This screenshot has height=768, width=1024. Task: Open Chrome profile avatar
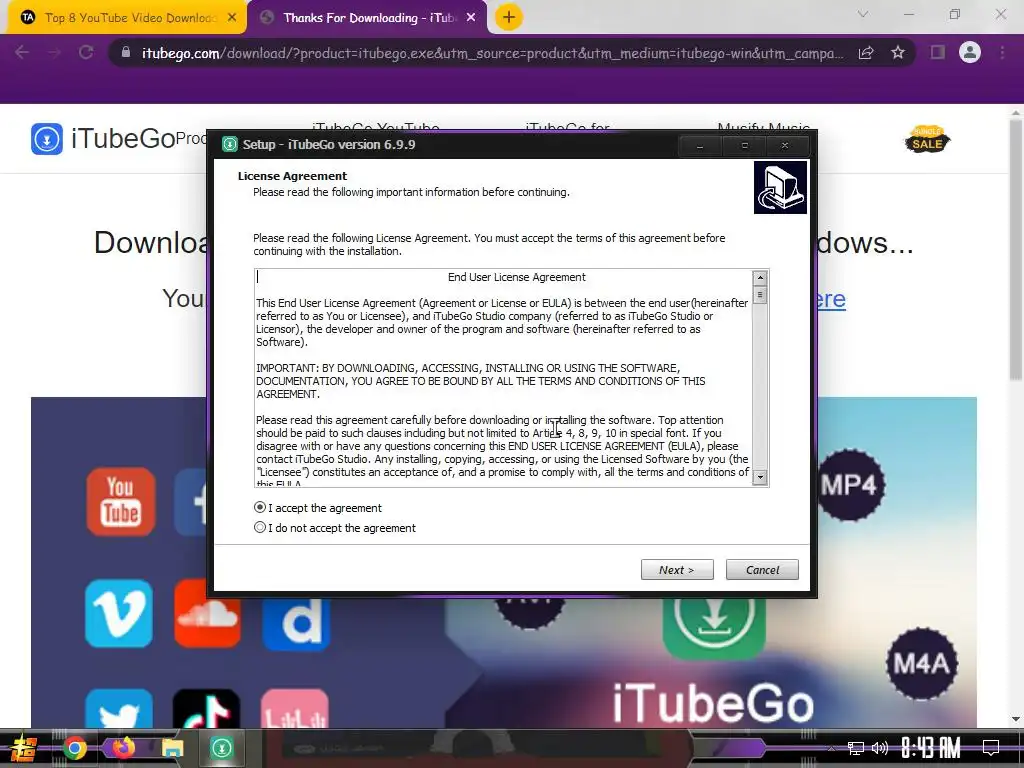point(970,52)
